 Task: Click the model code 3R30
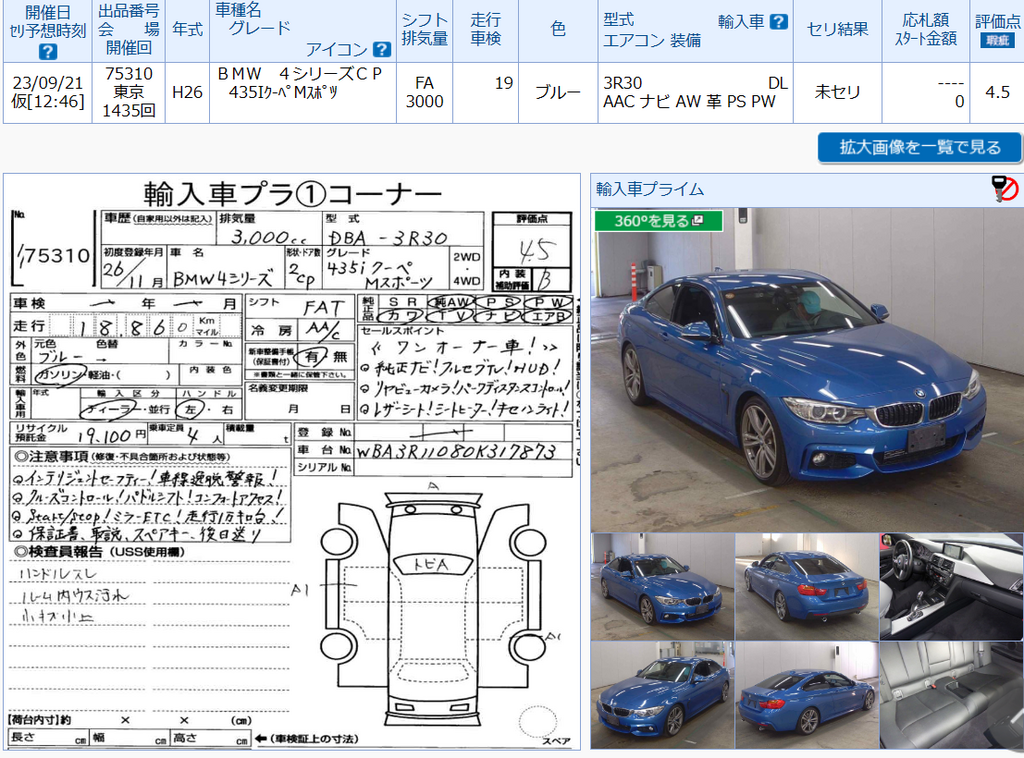622,83
